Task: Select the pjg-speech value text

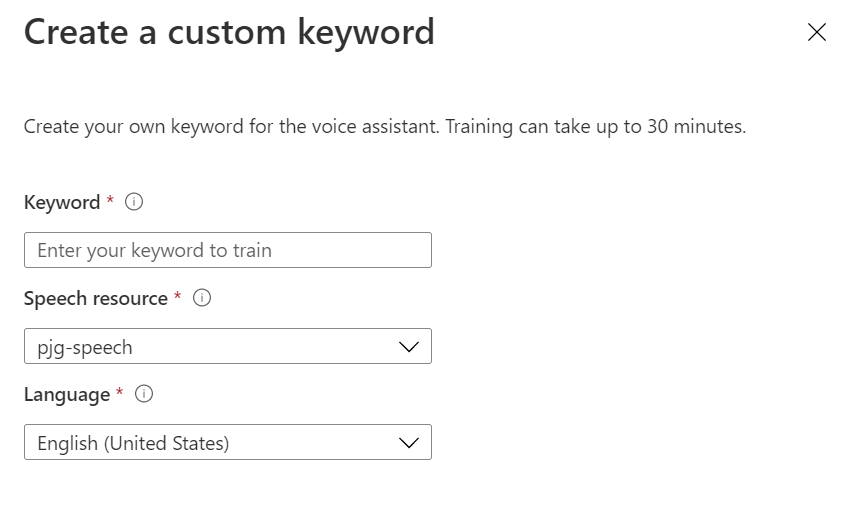Action: point(85,347)
